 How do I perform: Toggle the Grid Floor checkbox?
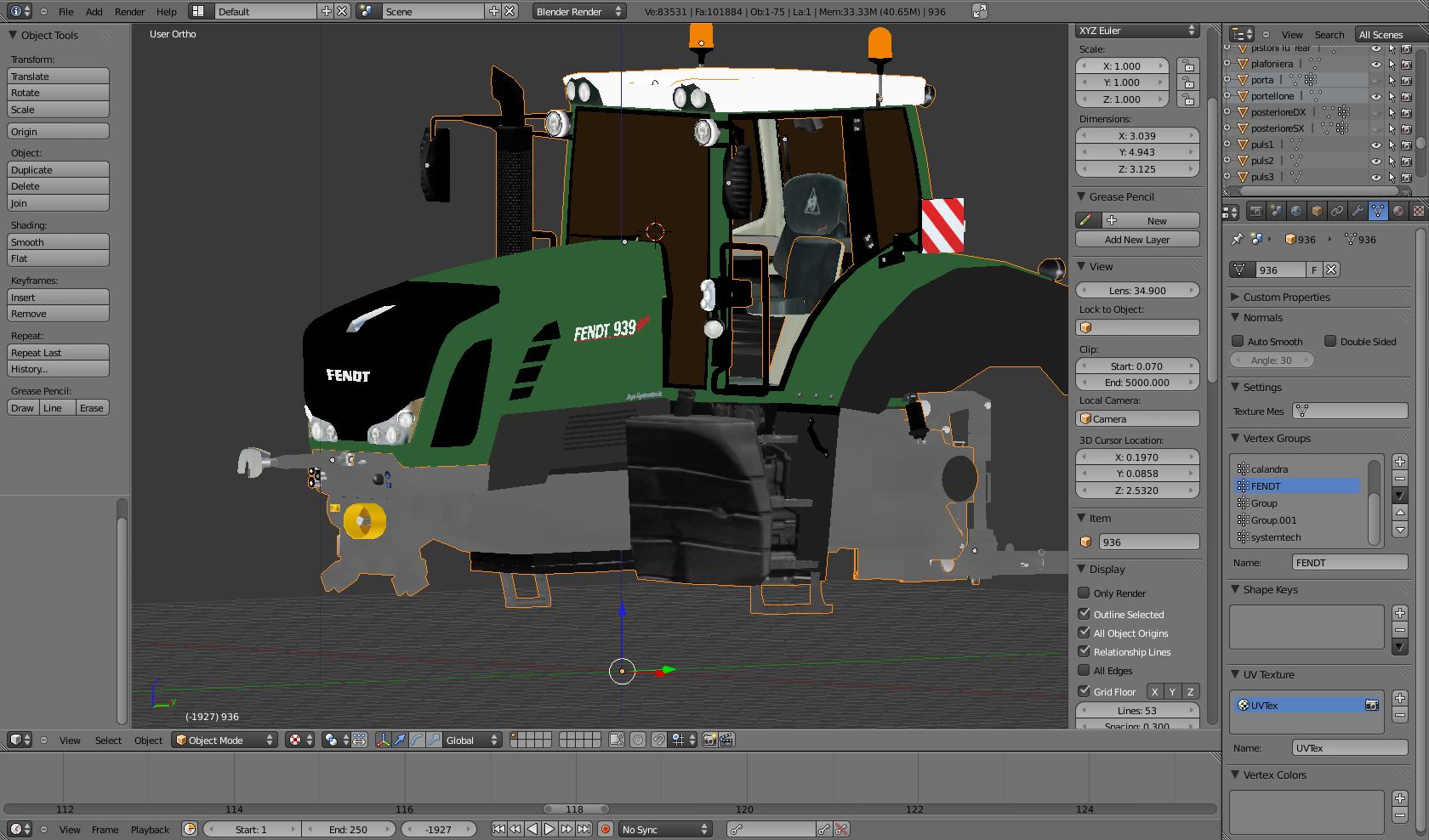pyautogui.click(x=1084, y=691)
